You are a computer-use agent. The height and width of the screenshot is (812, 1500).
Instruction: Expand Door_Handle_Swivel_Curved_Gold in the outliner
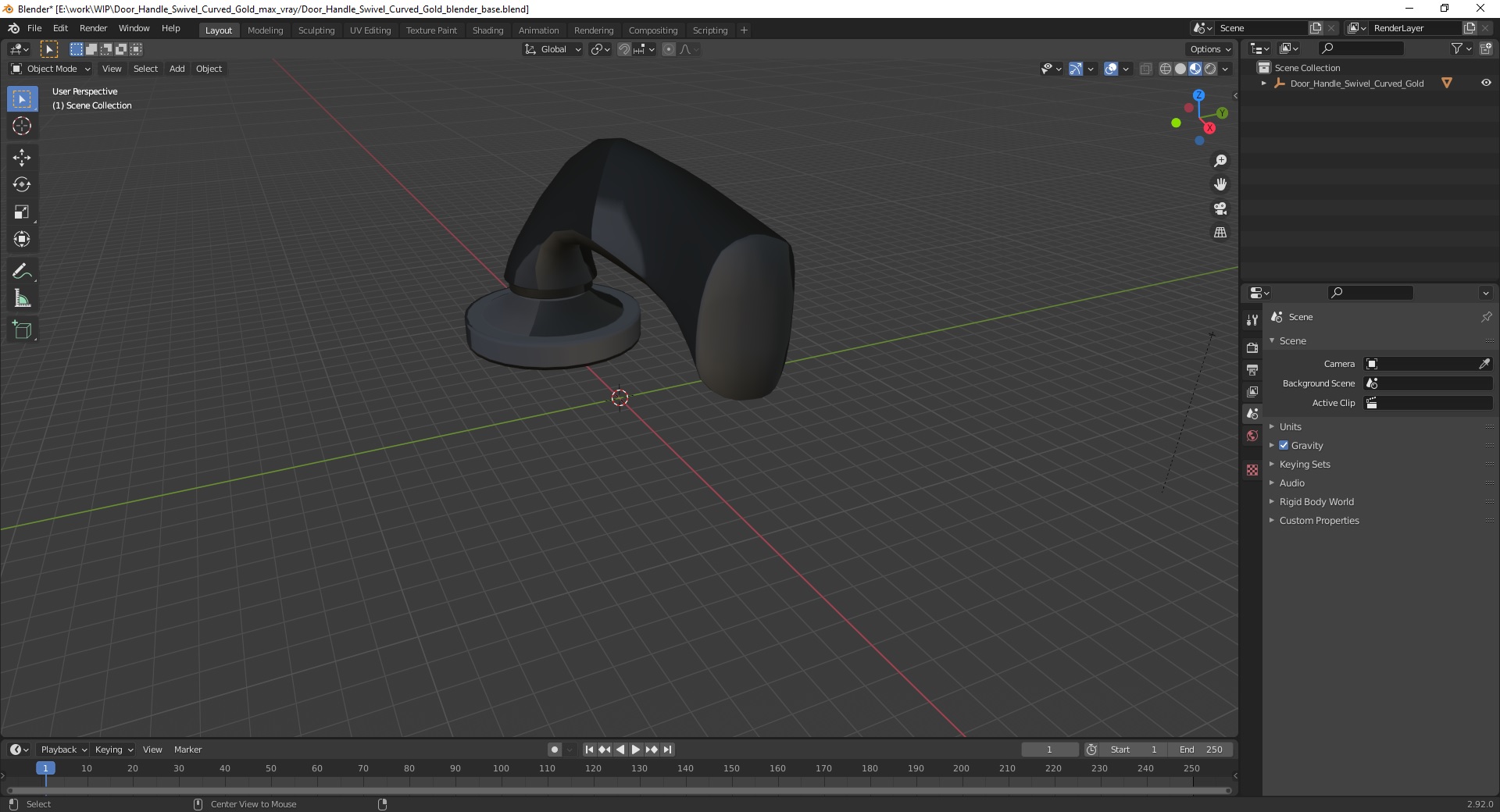pyautogui.click(x=1263, y=83)
